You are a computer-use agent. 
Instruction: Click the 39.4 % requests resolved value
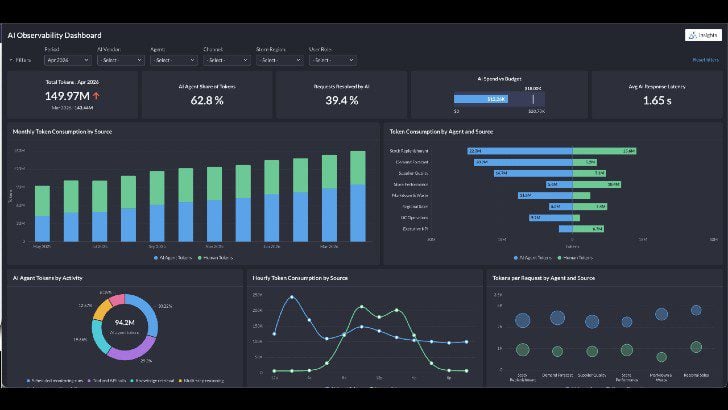pyautogui.click(x=342, y=100)
